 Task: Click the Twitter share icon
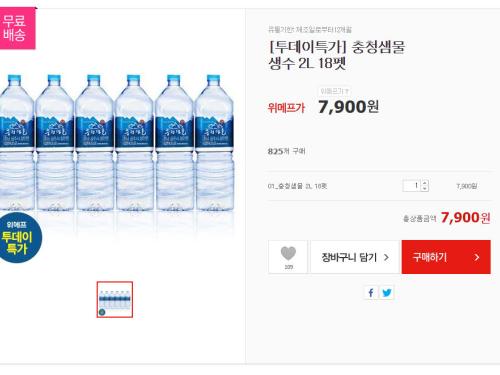[387, 293]
